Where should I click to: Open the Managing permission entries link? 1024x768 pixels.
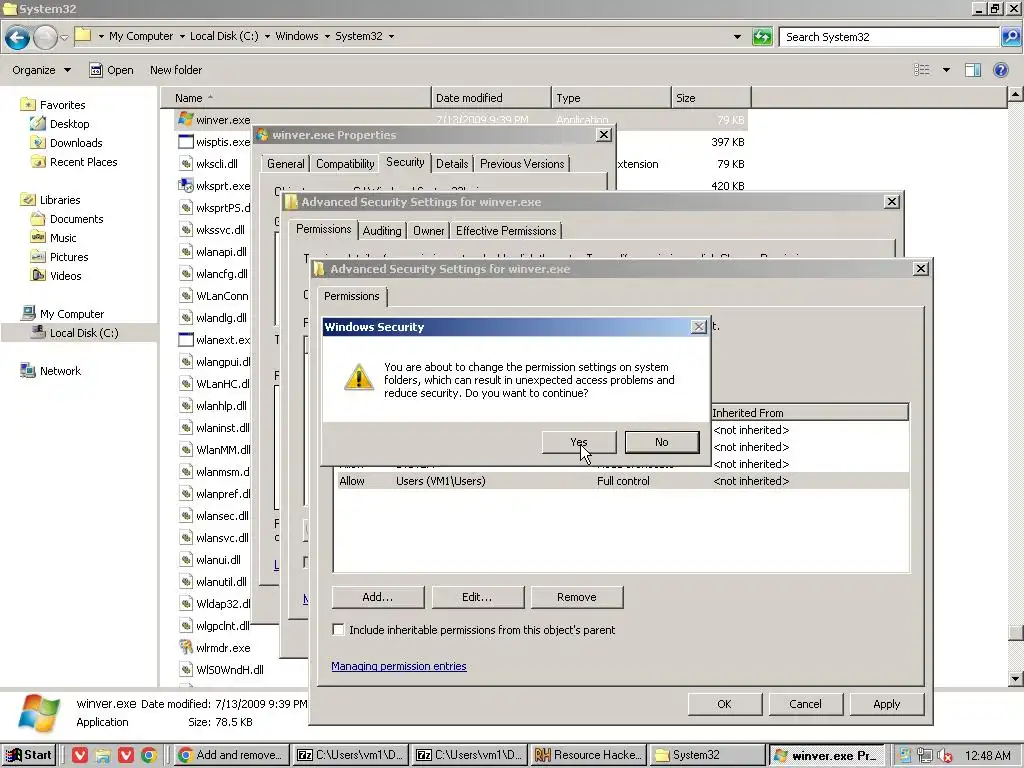click(398, 666)
